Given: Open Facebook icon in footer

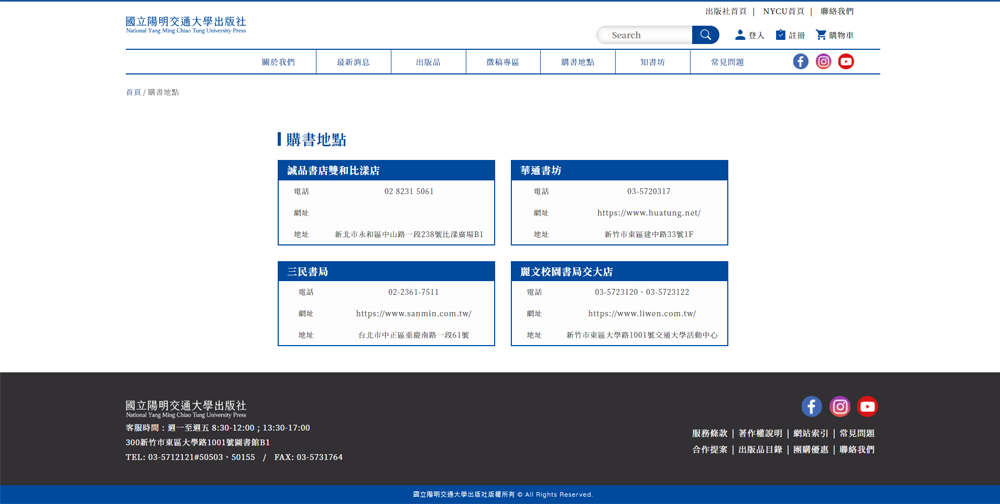Looking at the screenshot, I should tap(812, 406).
